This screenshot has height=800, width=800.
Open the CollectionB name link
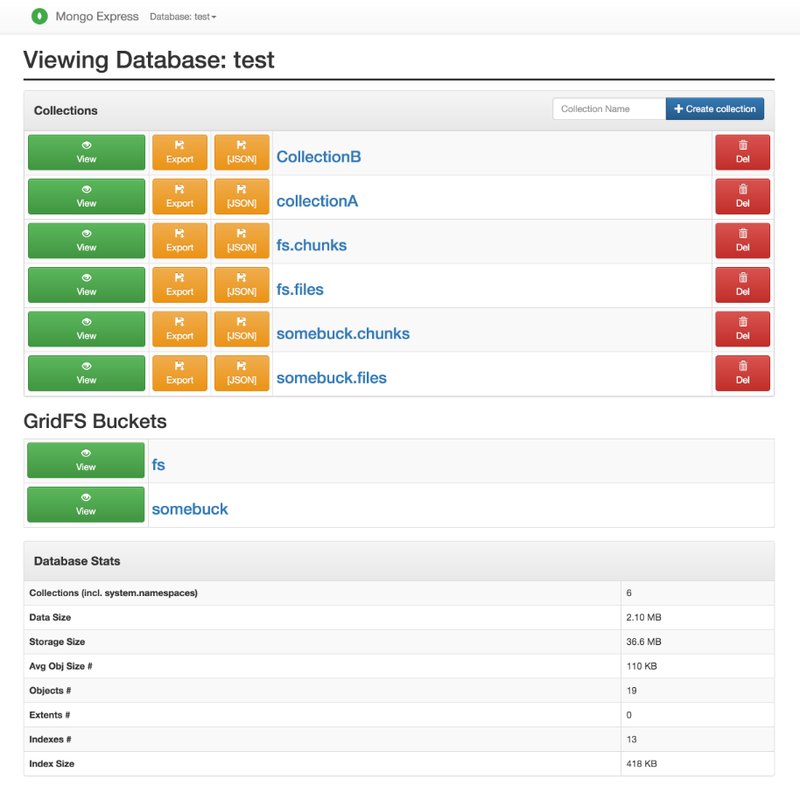(318, 157)
